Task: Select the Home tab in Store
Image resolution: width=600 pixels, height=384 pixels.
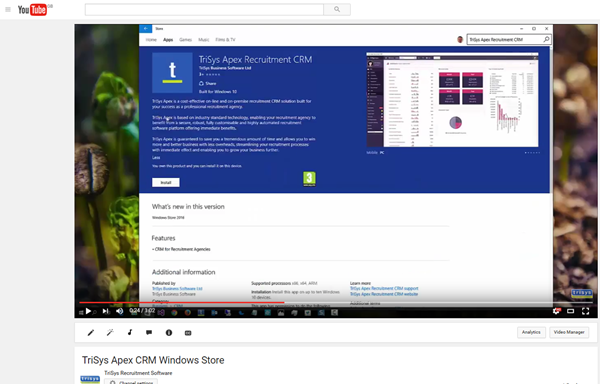Action: coord(151,39)
